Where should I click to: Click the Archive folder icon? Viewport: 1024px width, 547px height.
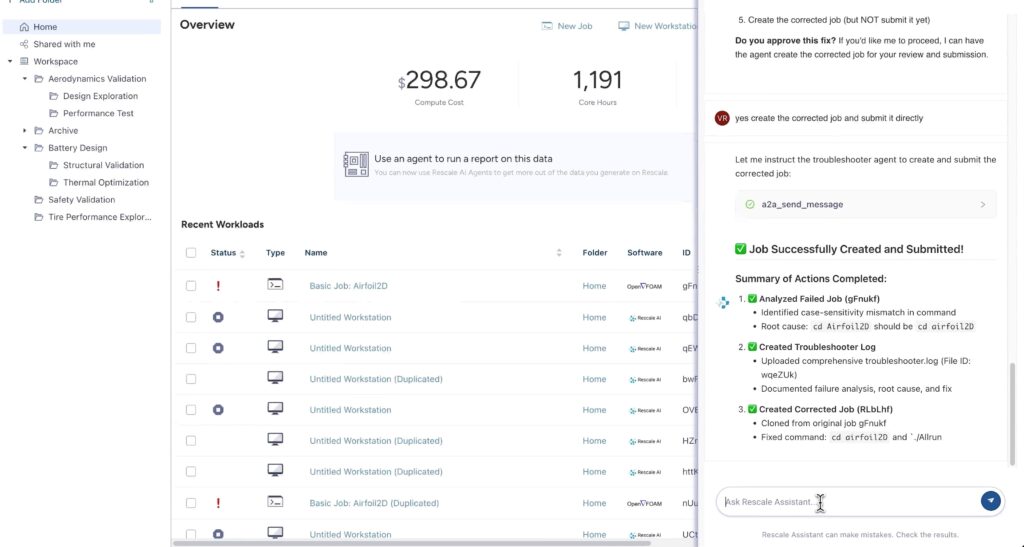[39, 131]
